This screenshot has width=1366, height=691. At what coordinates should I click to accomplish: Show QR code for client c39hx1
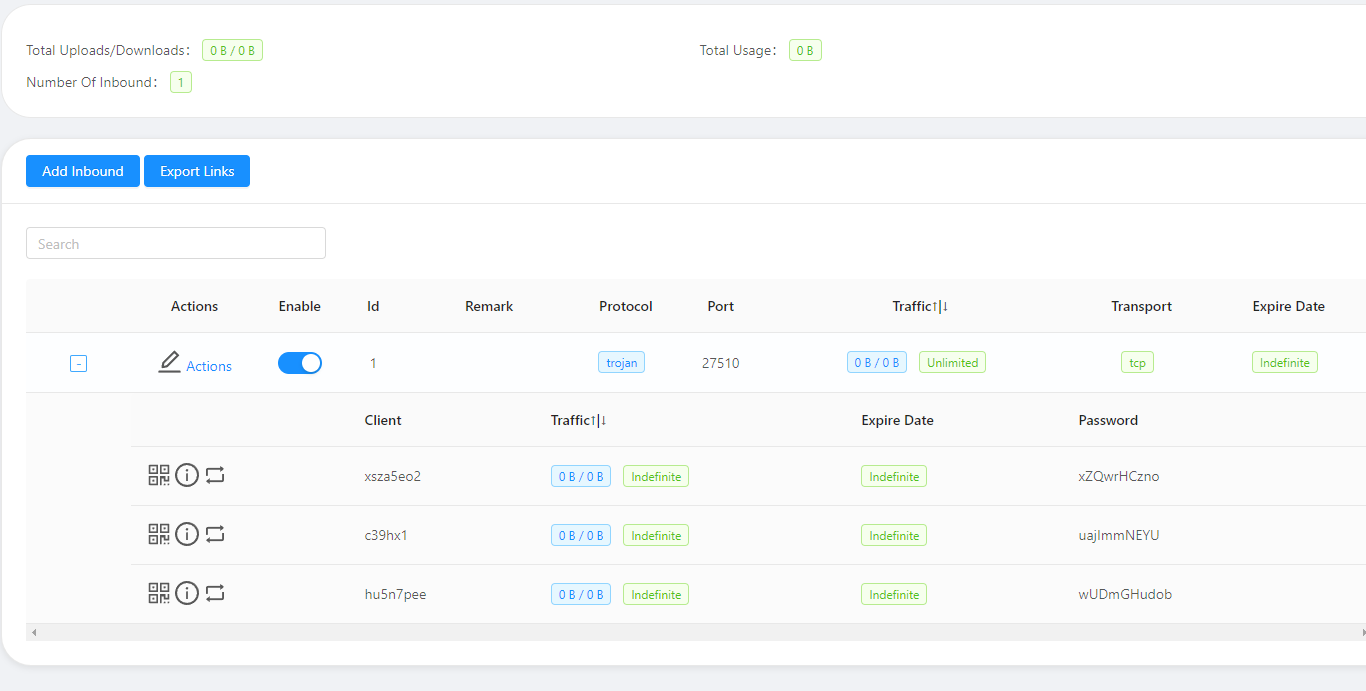click(x=159, y=534)
